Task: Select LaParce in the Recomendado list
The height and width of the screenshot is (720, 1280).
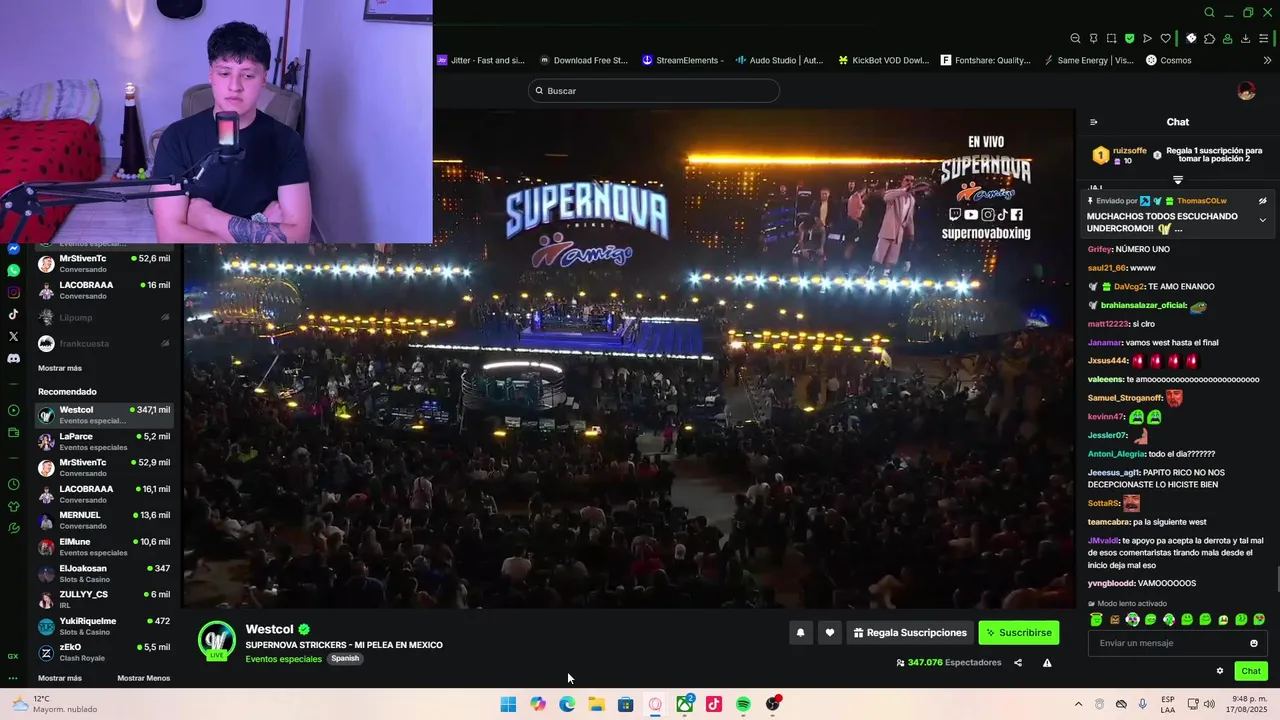Action: point(104,441)
